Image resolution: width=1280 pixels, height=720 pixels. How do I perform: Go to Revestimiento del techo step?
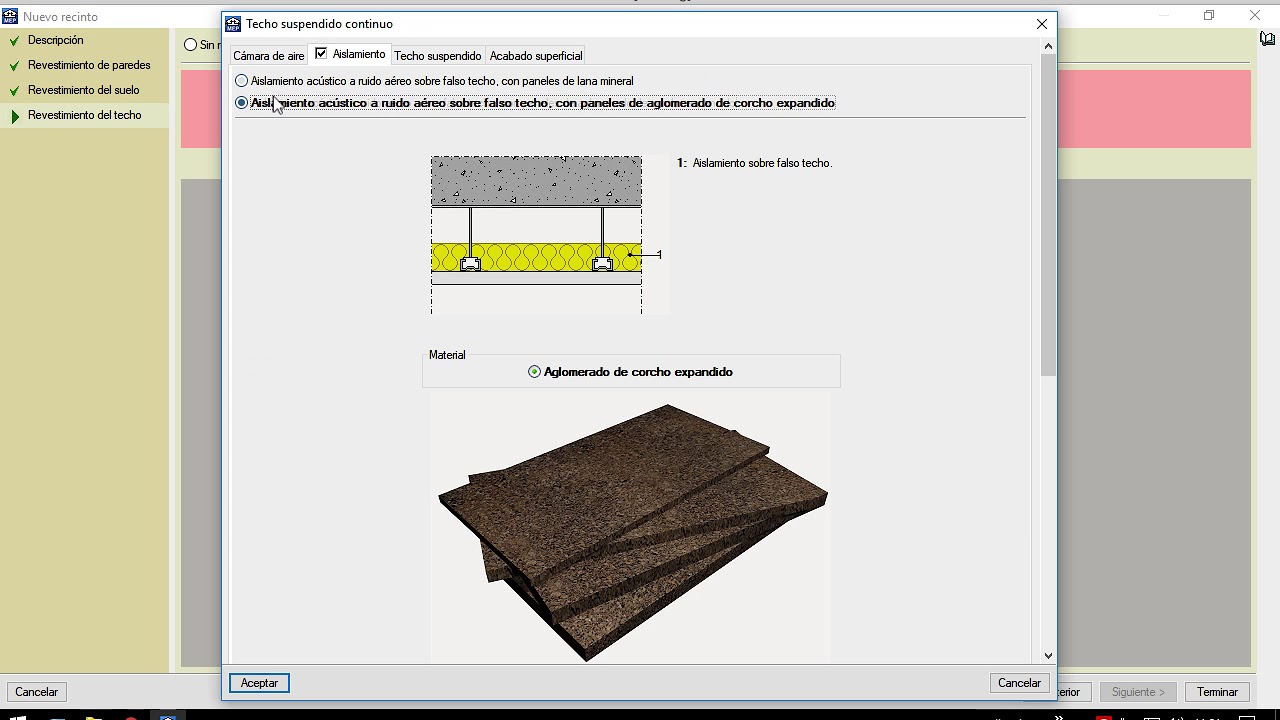pos(85,115)
